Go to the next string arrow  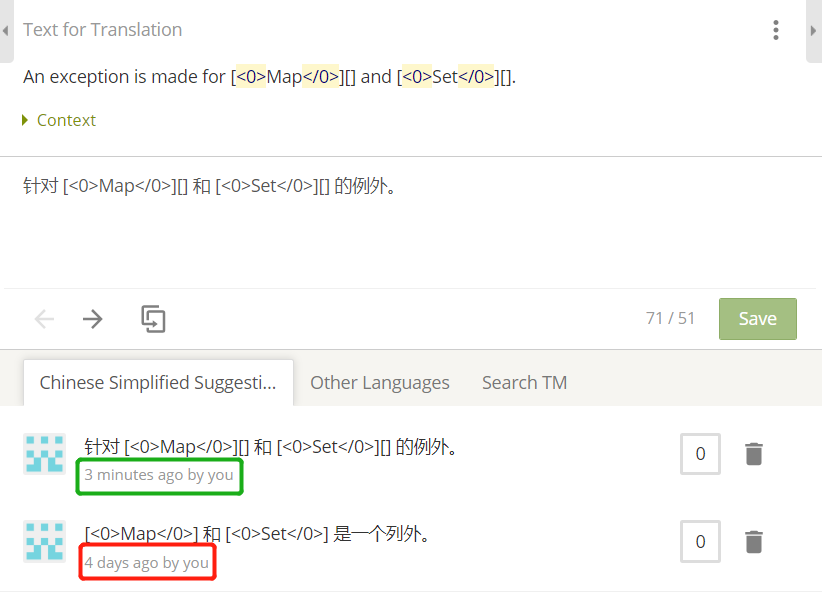(x=93, y=319)
